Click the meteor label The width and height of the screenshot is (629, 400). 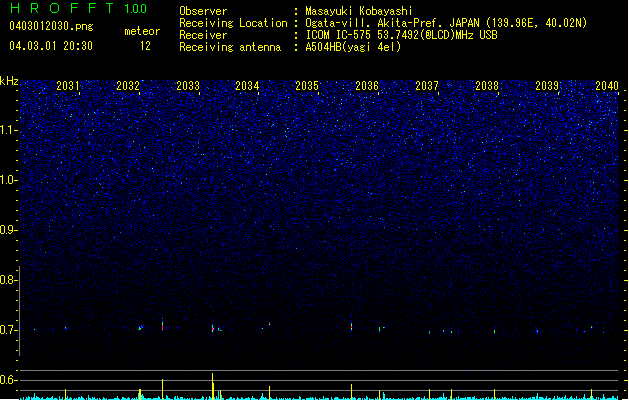point(142,31)
